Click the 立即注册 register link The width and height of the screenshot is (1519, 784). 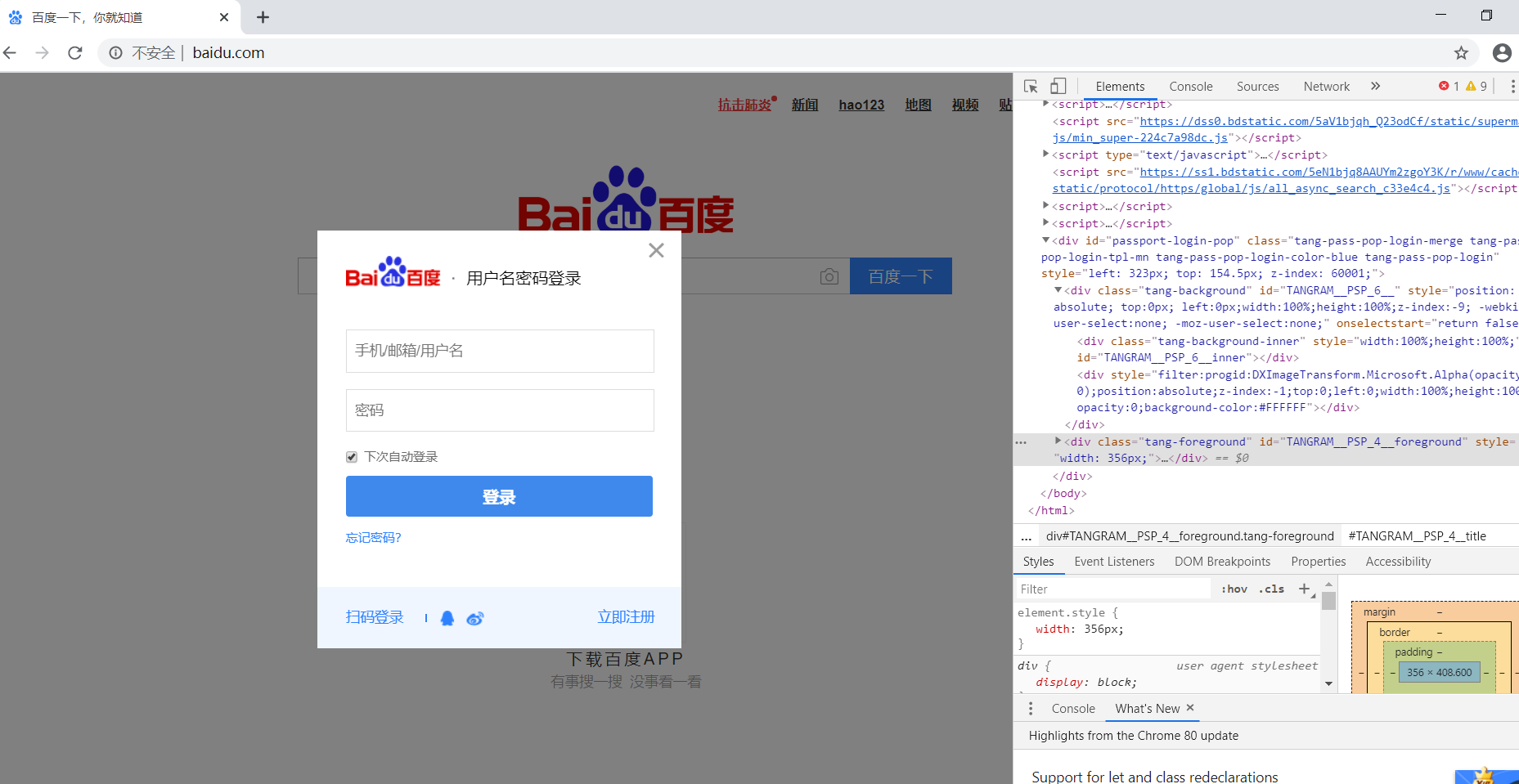(x=626, y=617)
